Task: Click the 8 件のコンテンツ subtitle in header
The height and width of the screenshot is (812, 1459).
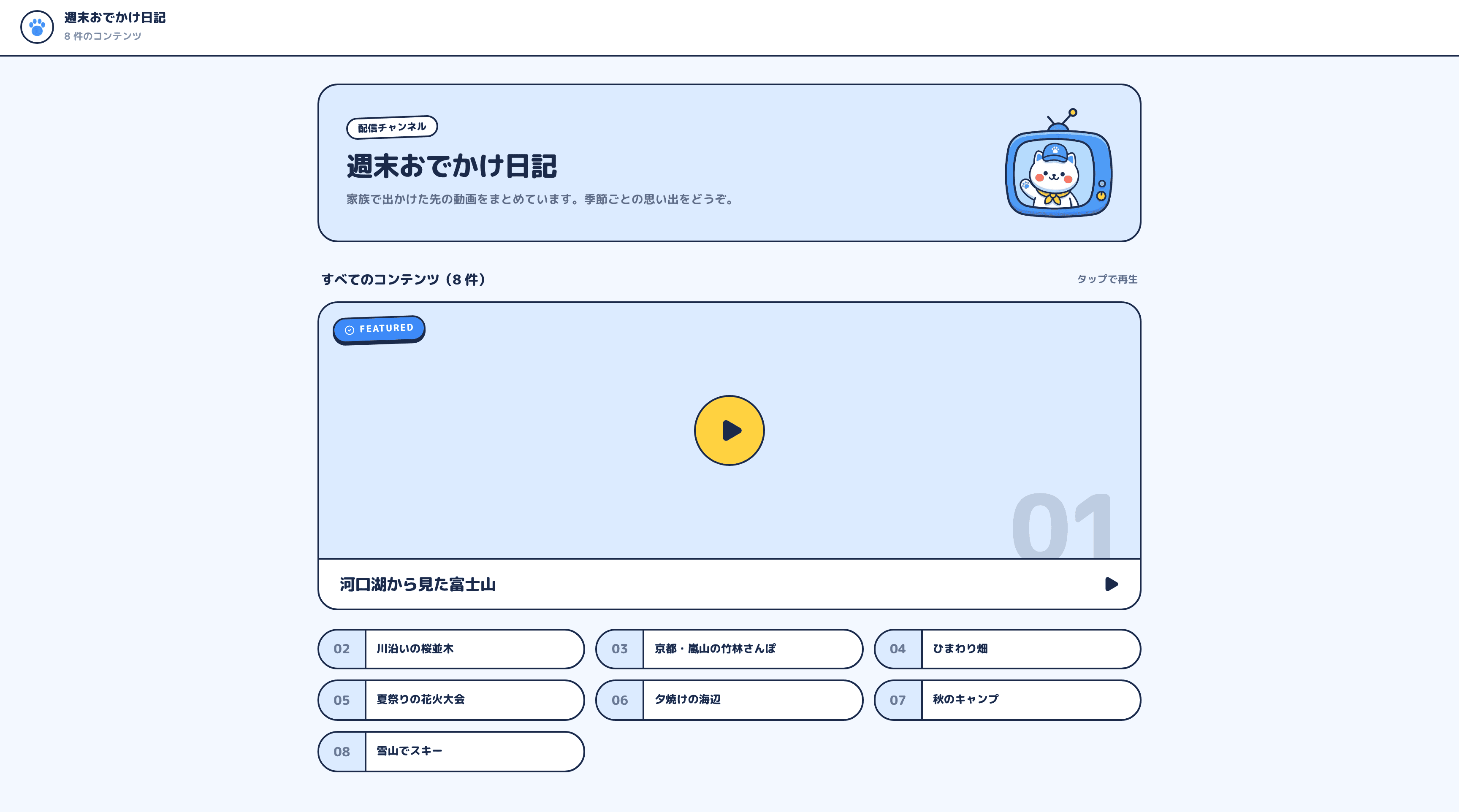Action: 103,36
